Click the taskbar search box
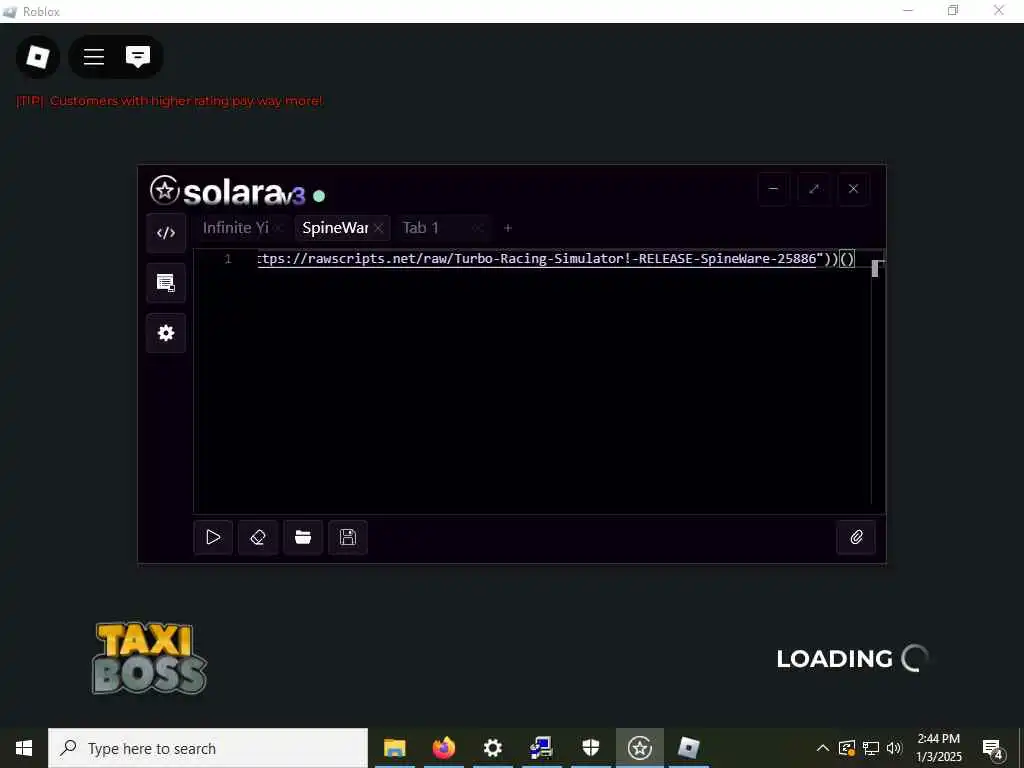1024x768 pixels. 208,748
